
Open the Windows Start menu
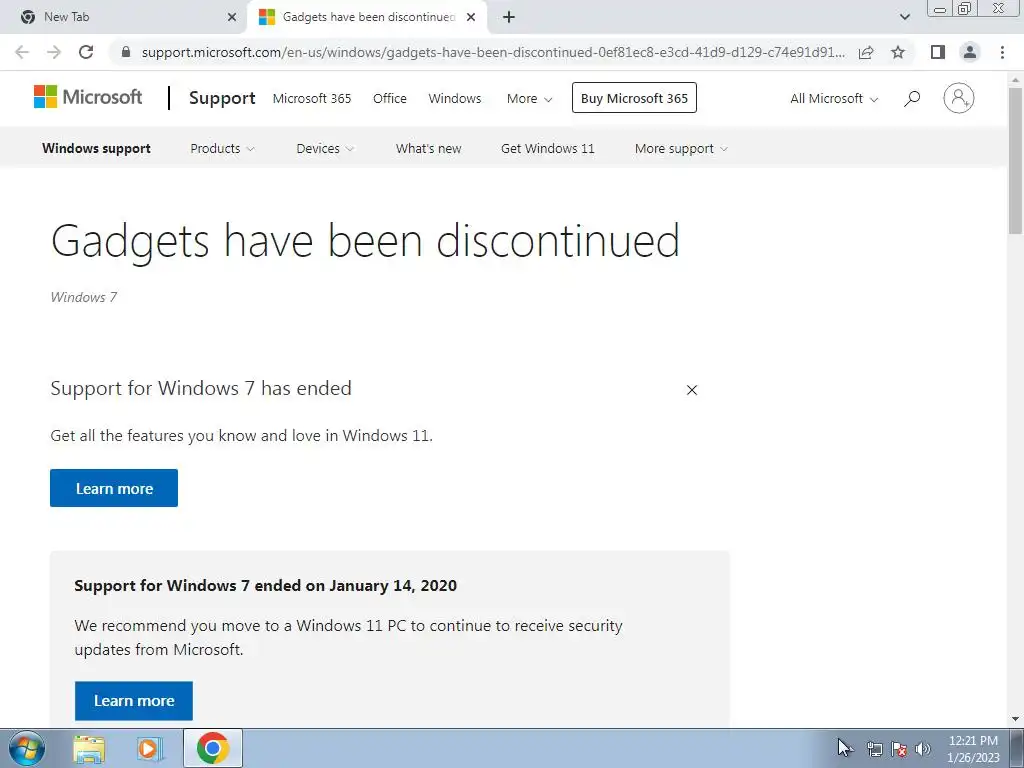click(x=26, y=748)
